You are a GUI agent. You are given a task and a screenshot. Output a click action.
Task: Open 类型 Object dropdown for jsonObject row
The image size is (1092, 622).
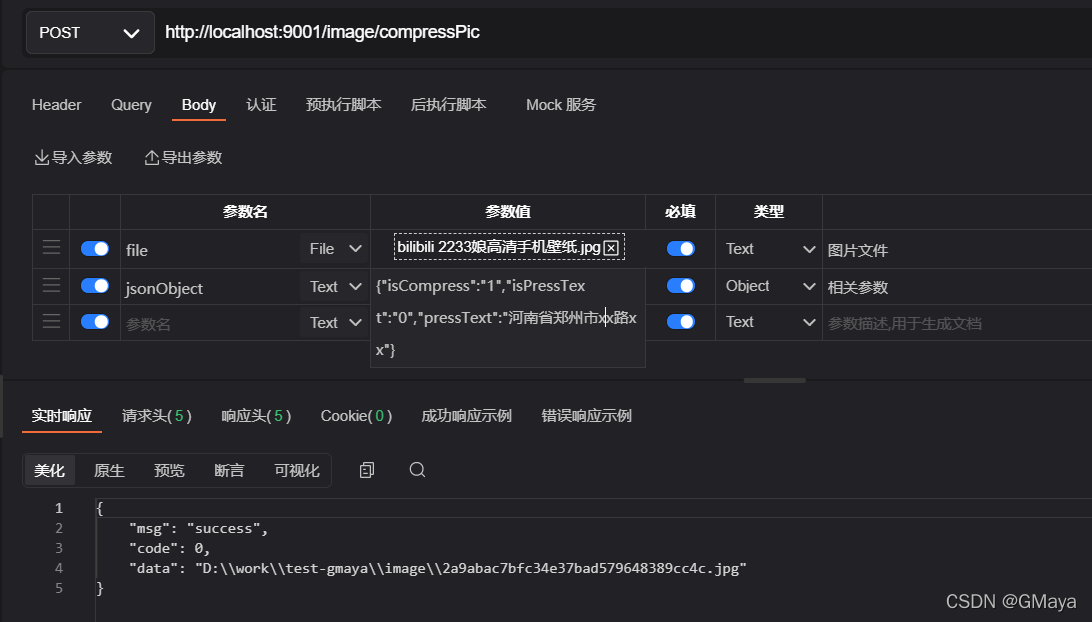[x=770, y=286]
